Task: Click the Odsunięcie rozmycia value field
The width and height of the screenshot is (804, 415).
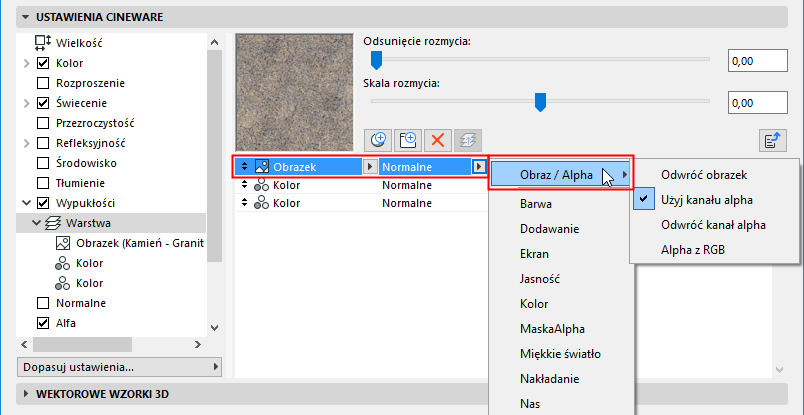Action: coord(757,61)
